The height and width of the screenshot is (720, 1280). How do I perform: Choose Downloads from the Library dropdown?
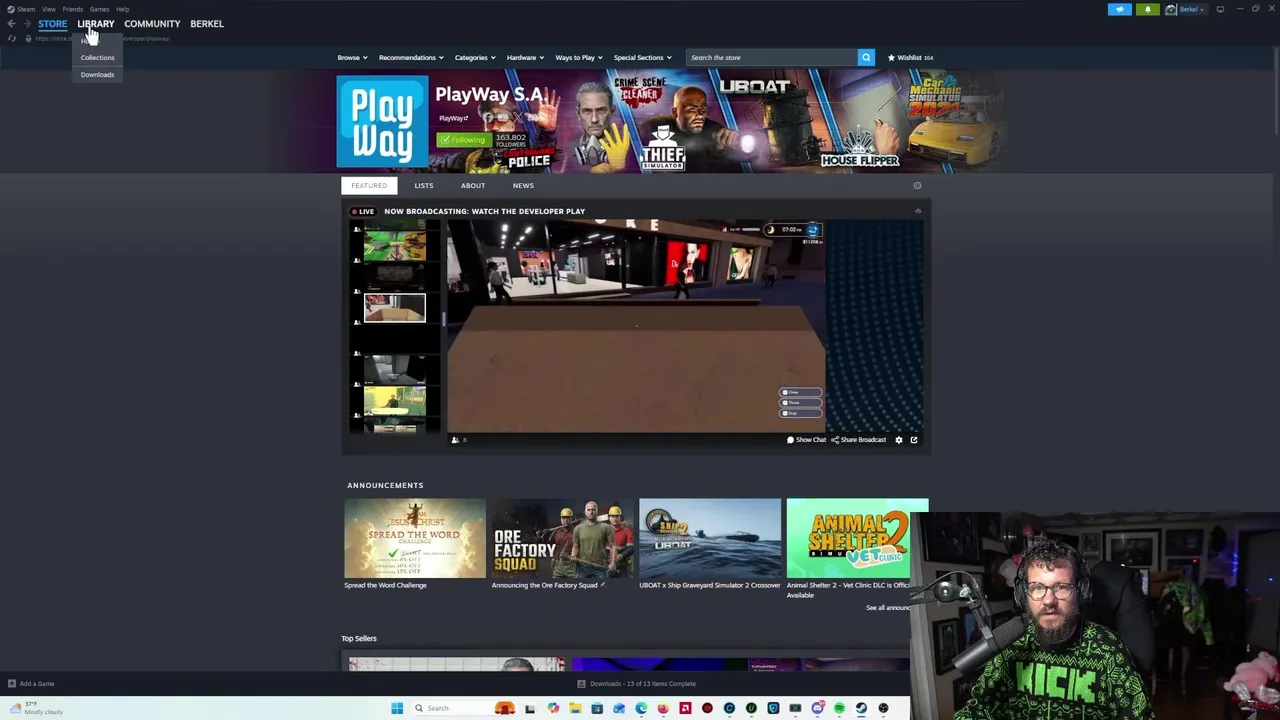click(x=97, y=74)
